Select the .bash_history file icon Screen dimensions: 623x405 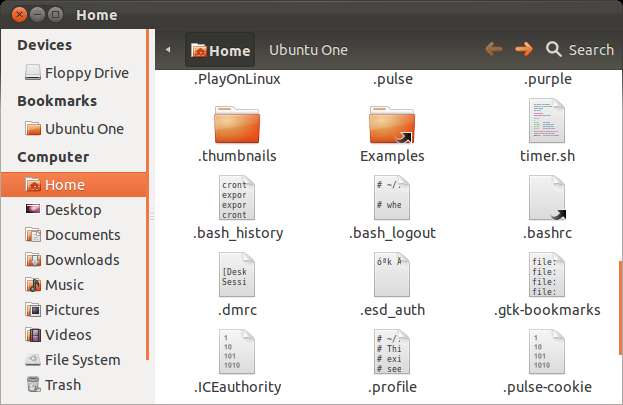click(x=237, y=199)
